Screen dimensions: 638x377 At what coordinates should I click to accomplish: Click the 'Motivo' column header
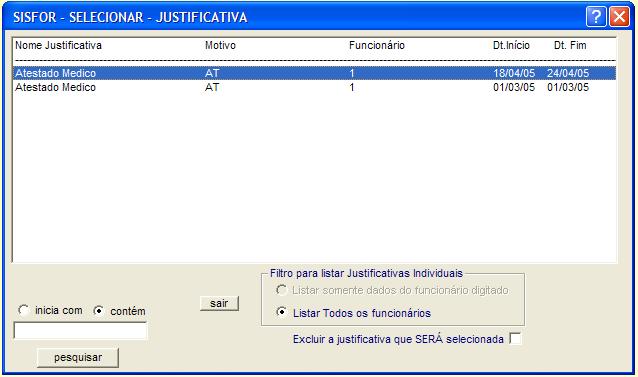click(220, 45)
